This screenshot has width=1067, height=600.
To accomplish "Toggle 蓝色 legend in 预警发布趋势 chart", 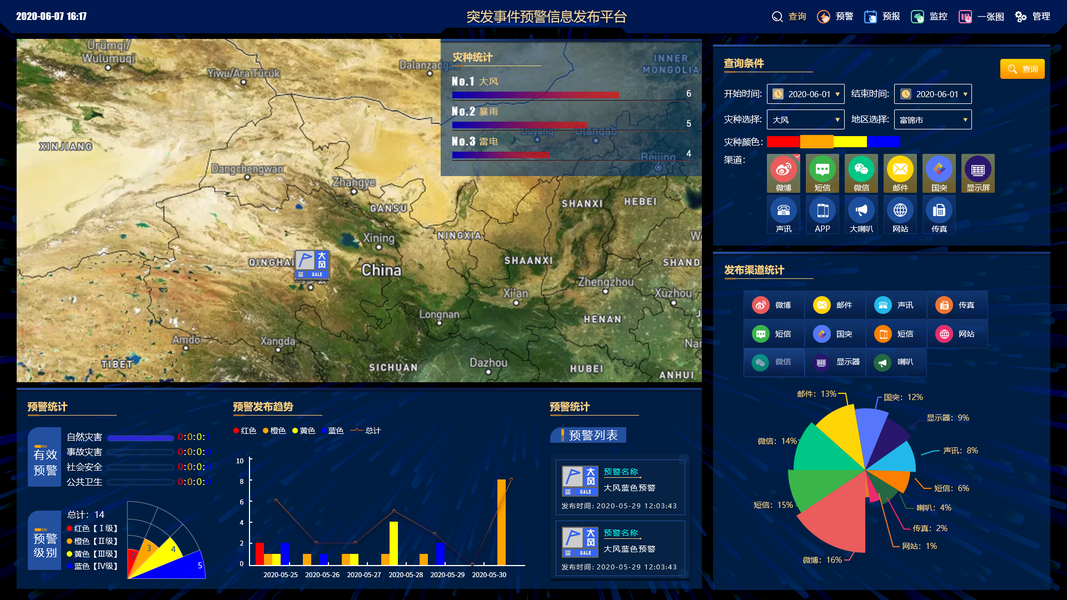I will tap(332, 431).
